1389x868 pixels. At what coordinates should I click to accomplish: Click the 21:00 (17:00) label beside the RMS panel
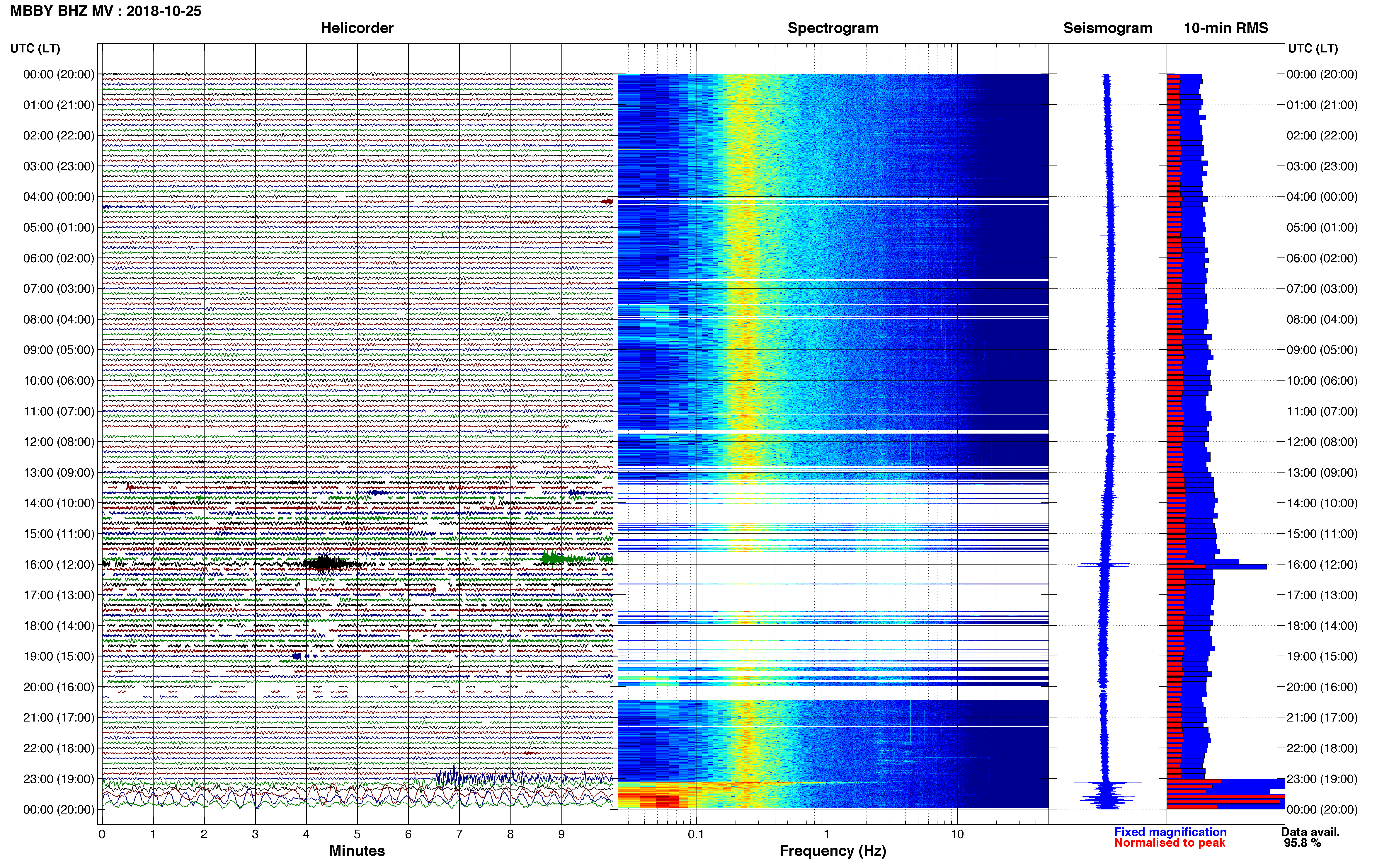point(1322,718)
